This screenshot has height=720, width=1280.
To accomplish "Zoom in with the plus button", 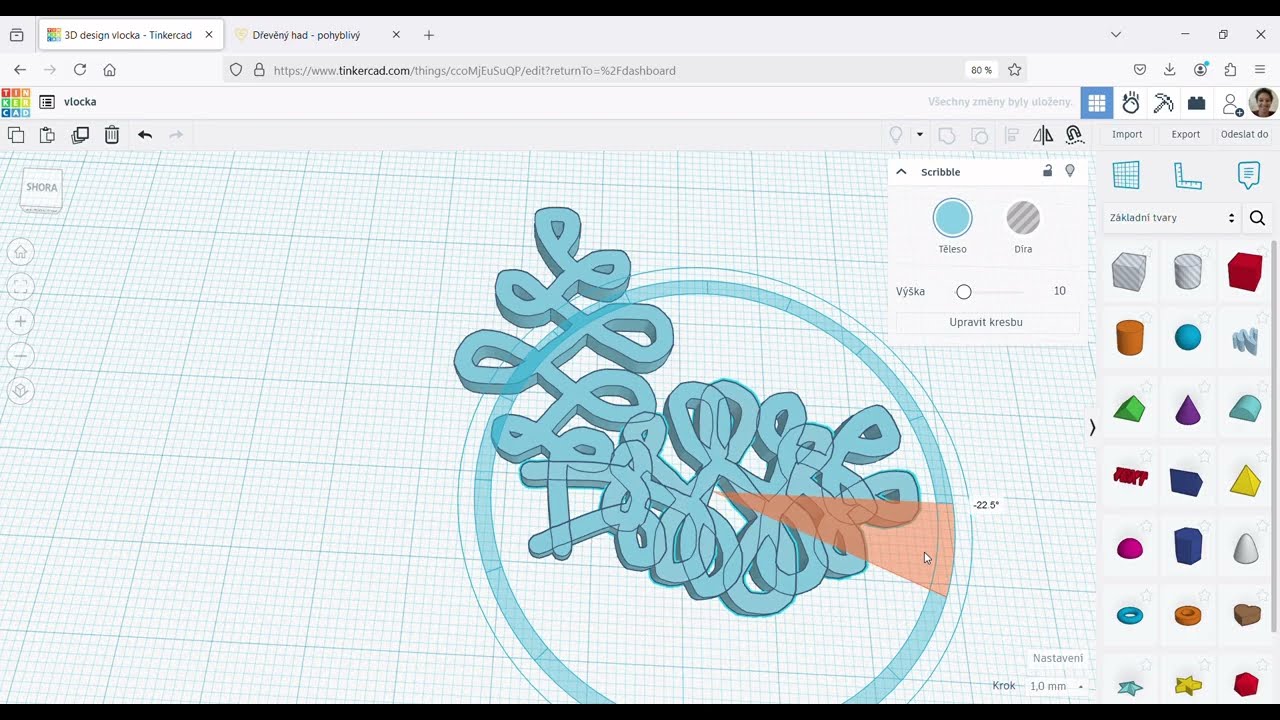I will click(20, 321).
